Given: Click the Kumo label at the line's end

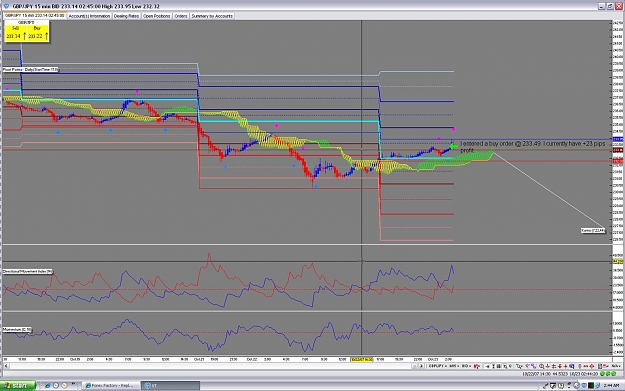Looking at the screenshot, I should pos(593,230).
